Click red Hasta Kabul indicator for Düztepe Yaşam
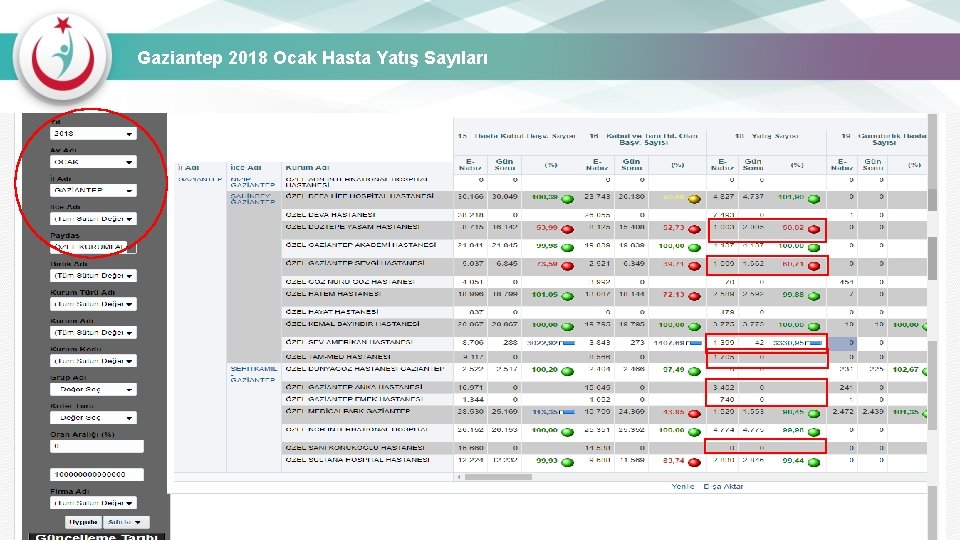Viewport: 960px width, 540px height. point(568,229)
